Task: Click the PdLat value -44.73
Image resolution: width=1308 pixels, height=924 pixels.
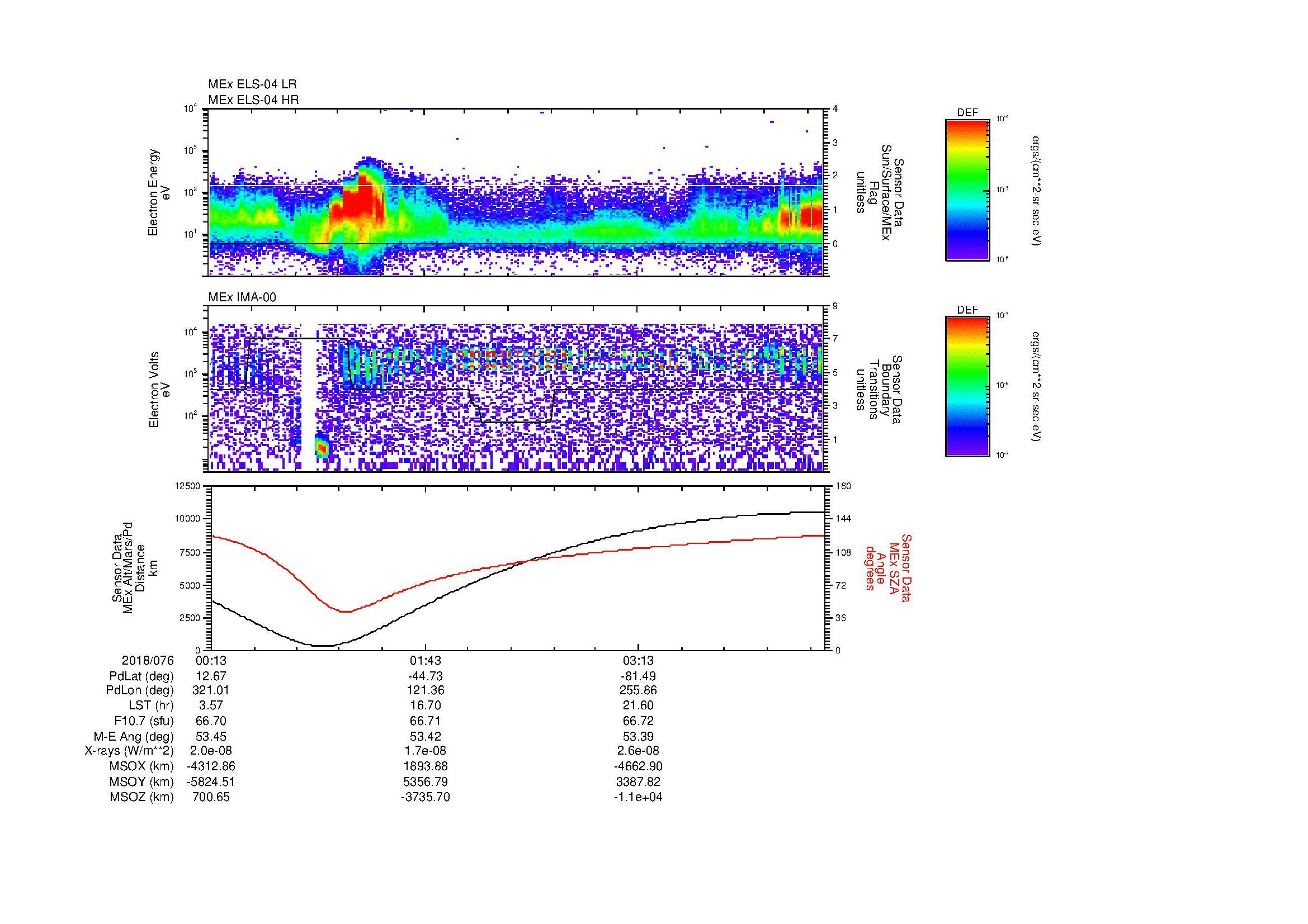Action: coord(425,676)
